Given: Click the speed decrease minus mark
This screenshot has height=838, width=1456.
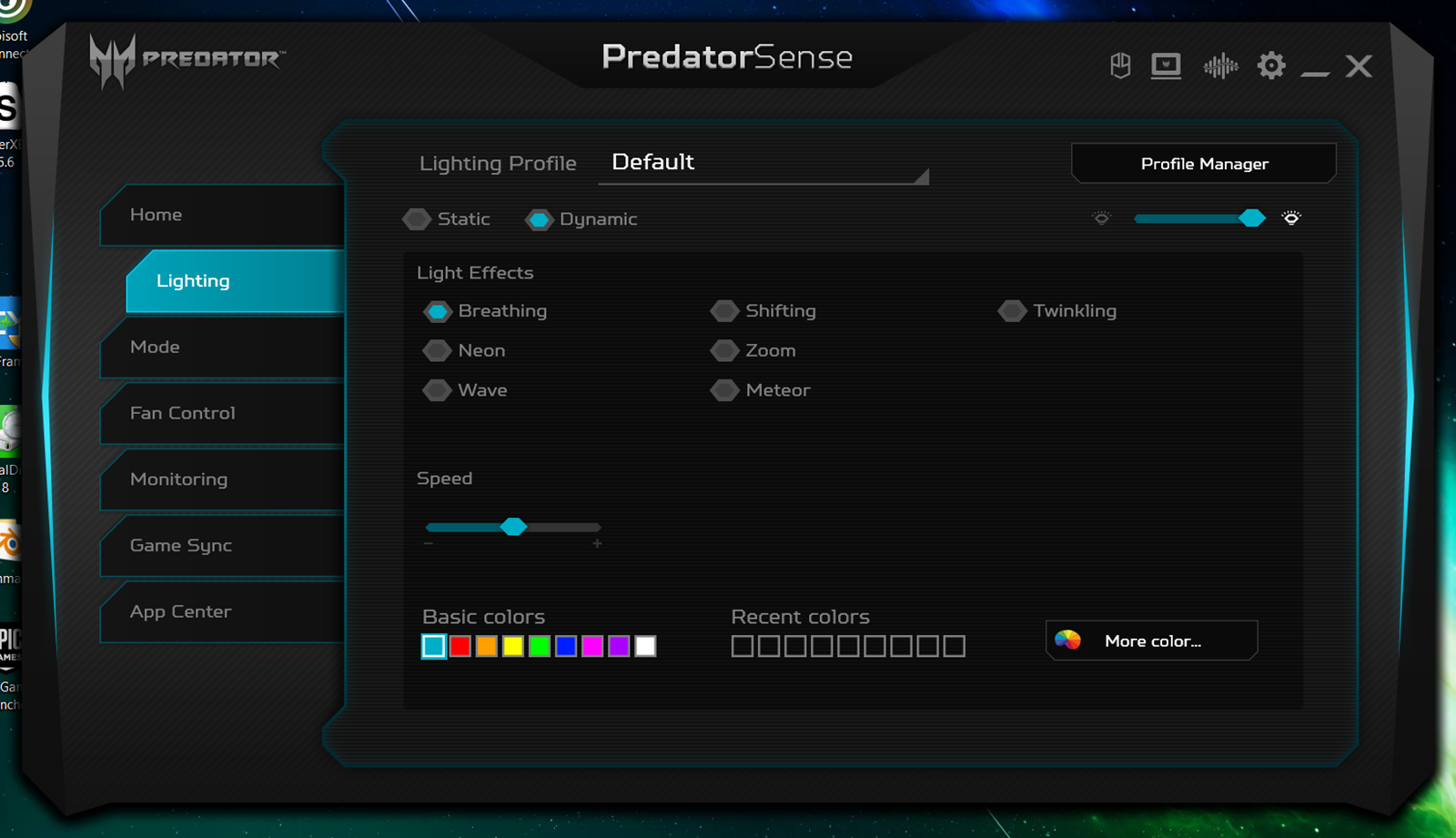Looking at the screenshot, I should click(x=429, y=543).
